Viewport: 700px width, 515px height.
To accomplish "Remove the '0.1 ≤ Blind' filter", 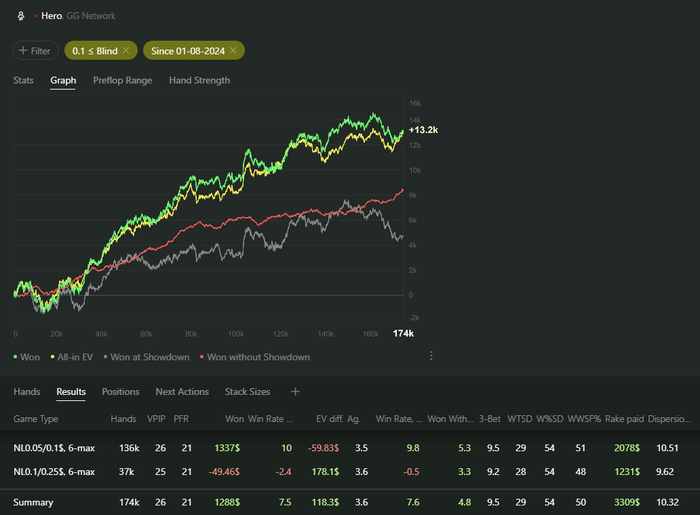I will point(126,50).
